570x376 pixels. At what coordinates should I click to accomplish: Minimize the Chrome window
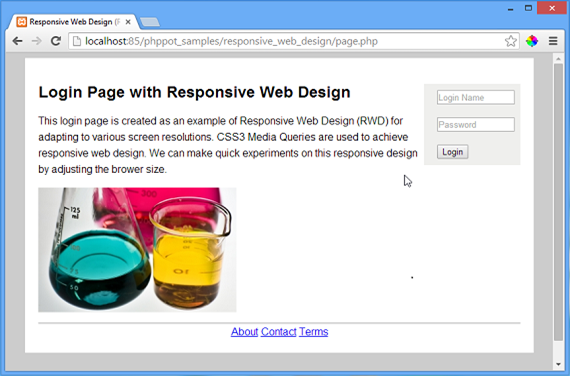coord(510,9)
